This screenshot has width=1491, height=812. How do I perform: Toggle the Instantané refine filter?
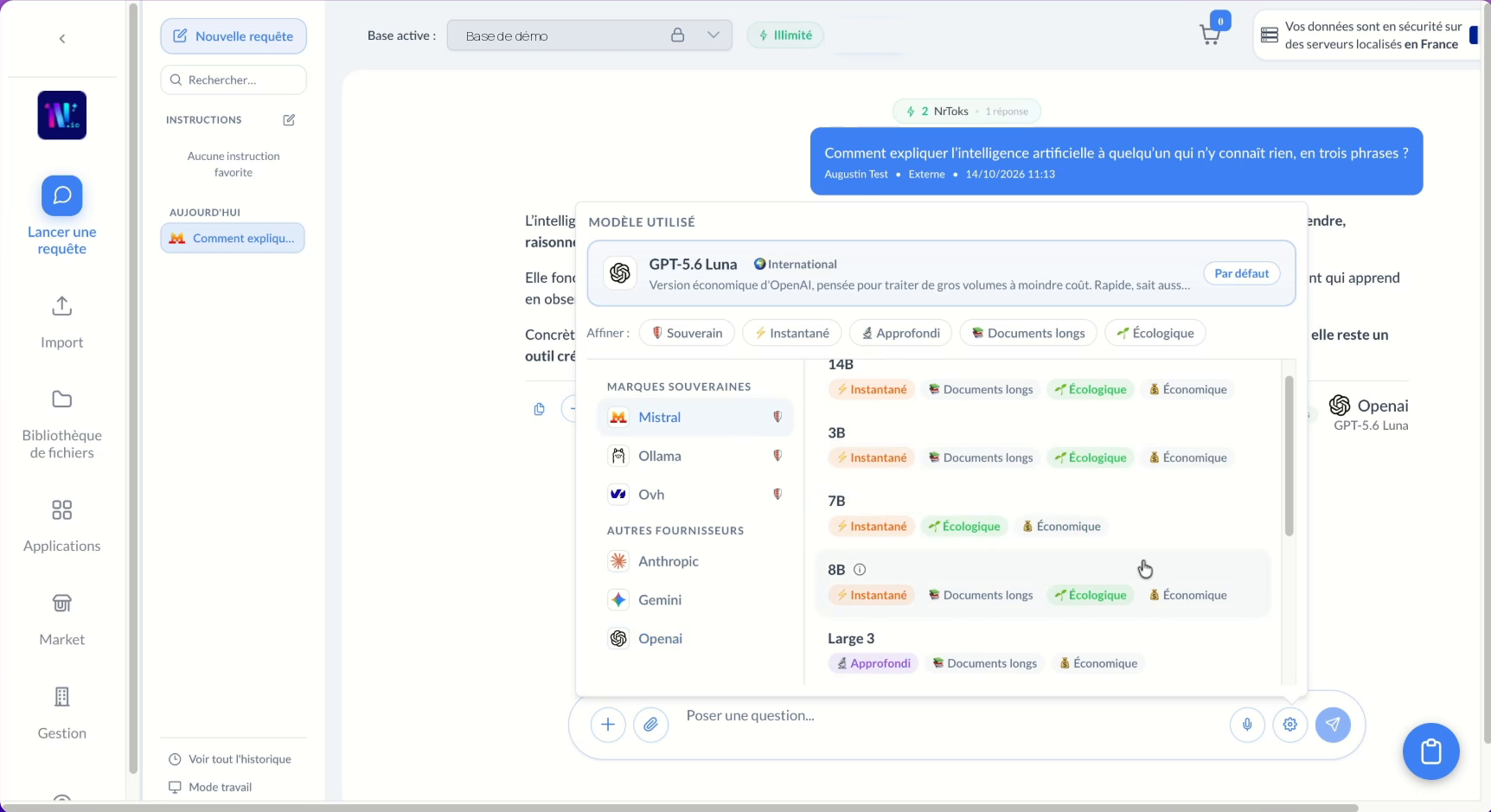point(792,333)
